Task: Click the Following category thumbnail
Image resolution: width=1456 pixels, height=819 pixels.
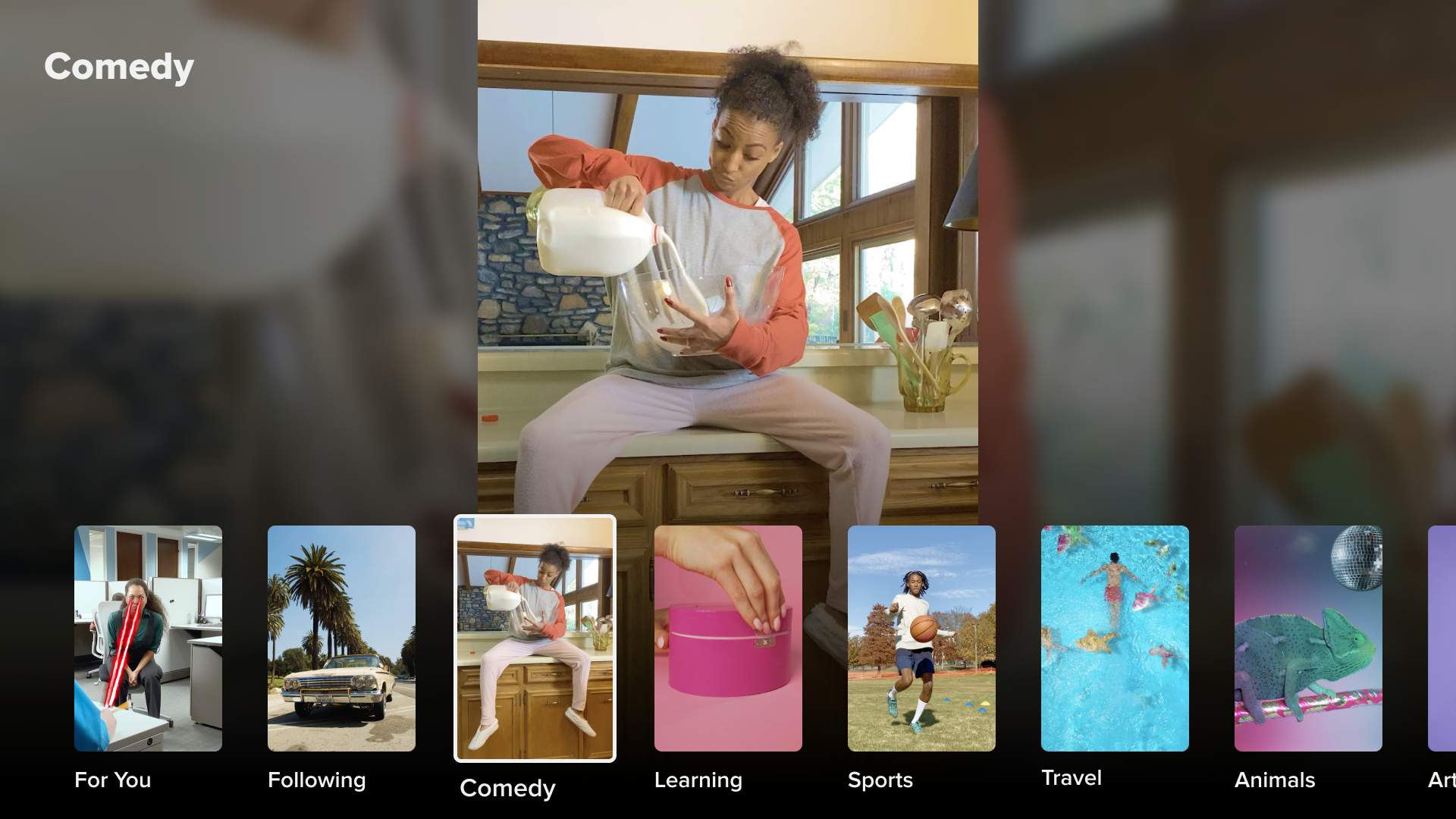Action: [341, 638]
